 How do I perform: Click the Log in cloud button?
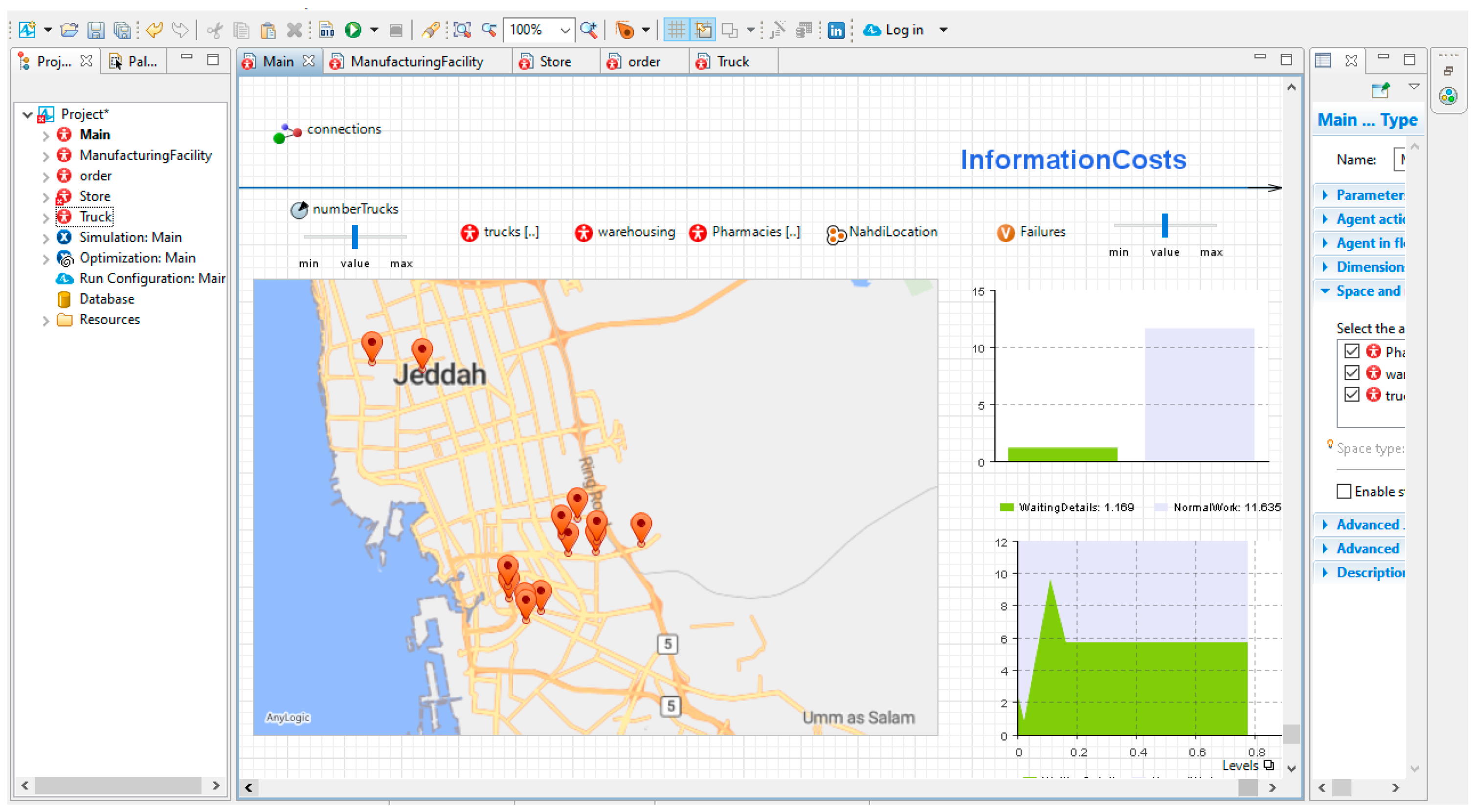click(x=894, y=30)
